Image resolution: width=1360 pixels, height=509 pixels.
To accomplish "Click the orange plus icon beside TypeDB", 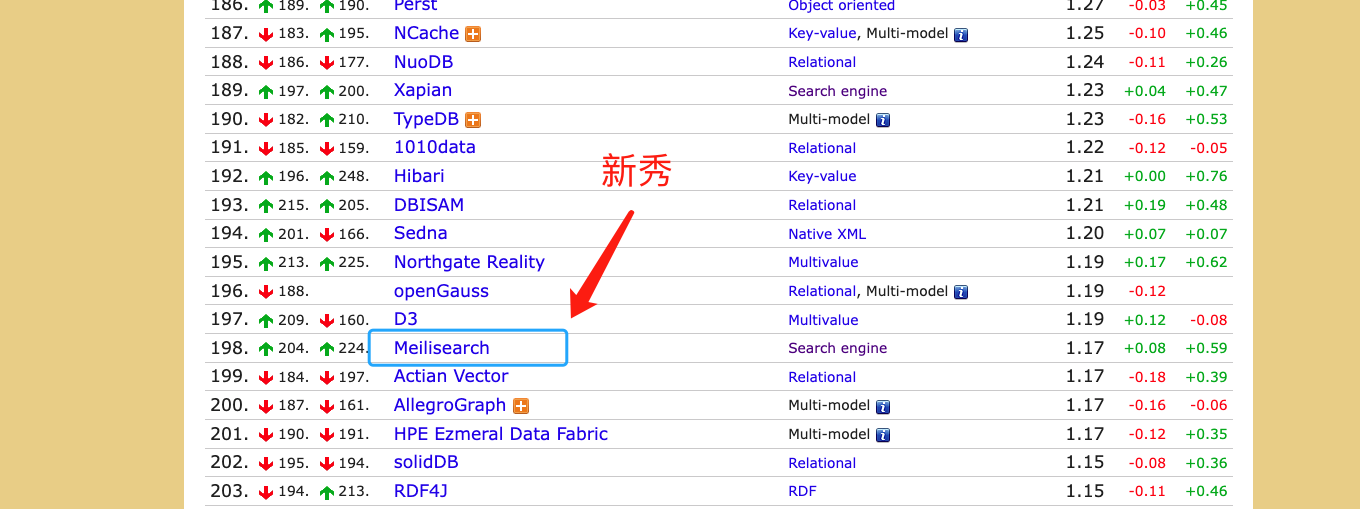I will 473,120.
